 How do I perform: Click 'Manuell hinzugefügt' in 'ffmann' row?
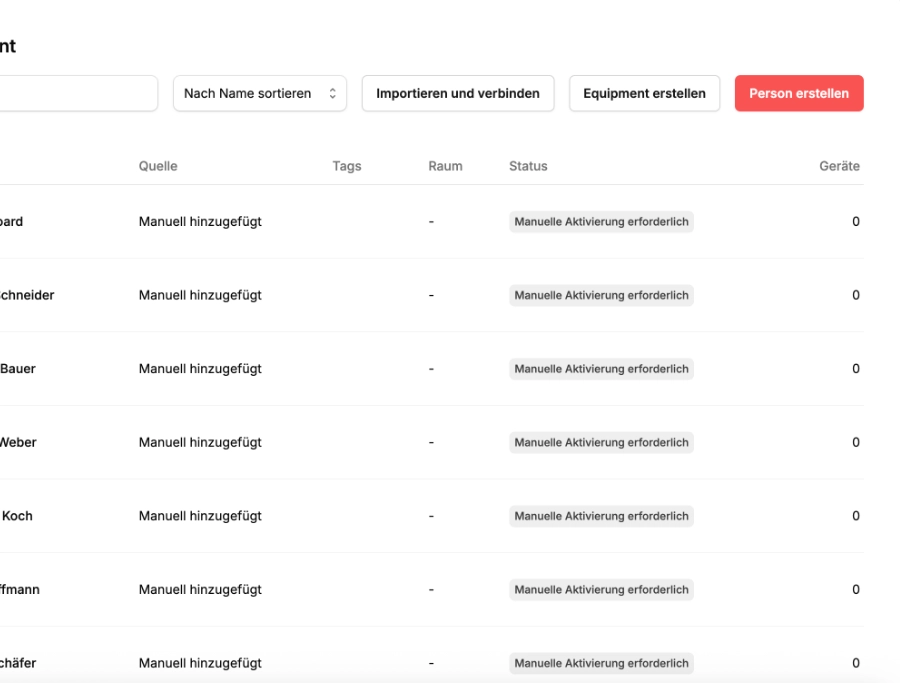[200, 590]
